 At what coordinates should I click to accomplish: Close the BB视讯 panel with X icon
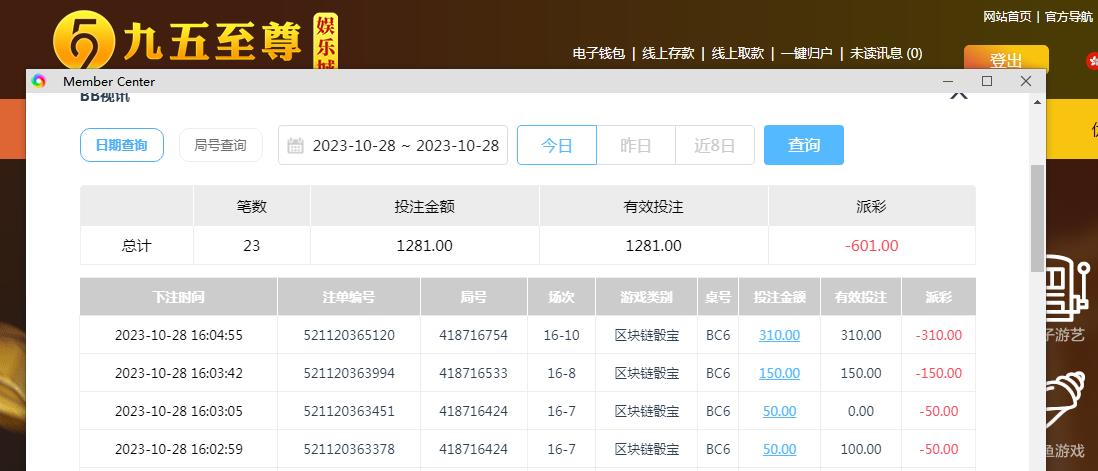tap(958, 95)
